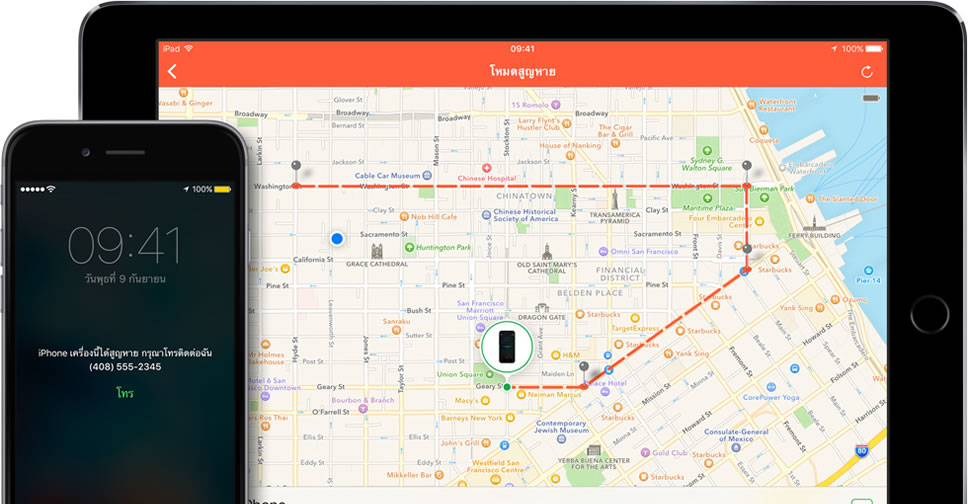The image size is (968, 504).
Task: Tap the Ozumo restaurant marker
Action: [835, 300]
